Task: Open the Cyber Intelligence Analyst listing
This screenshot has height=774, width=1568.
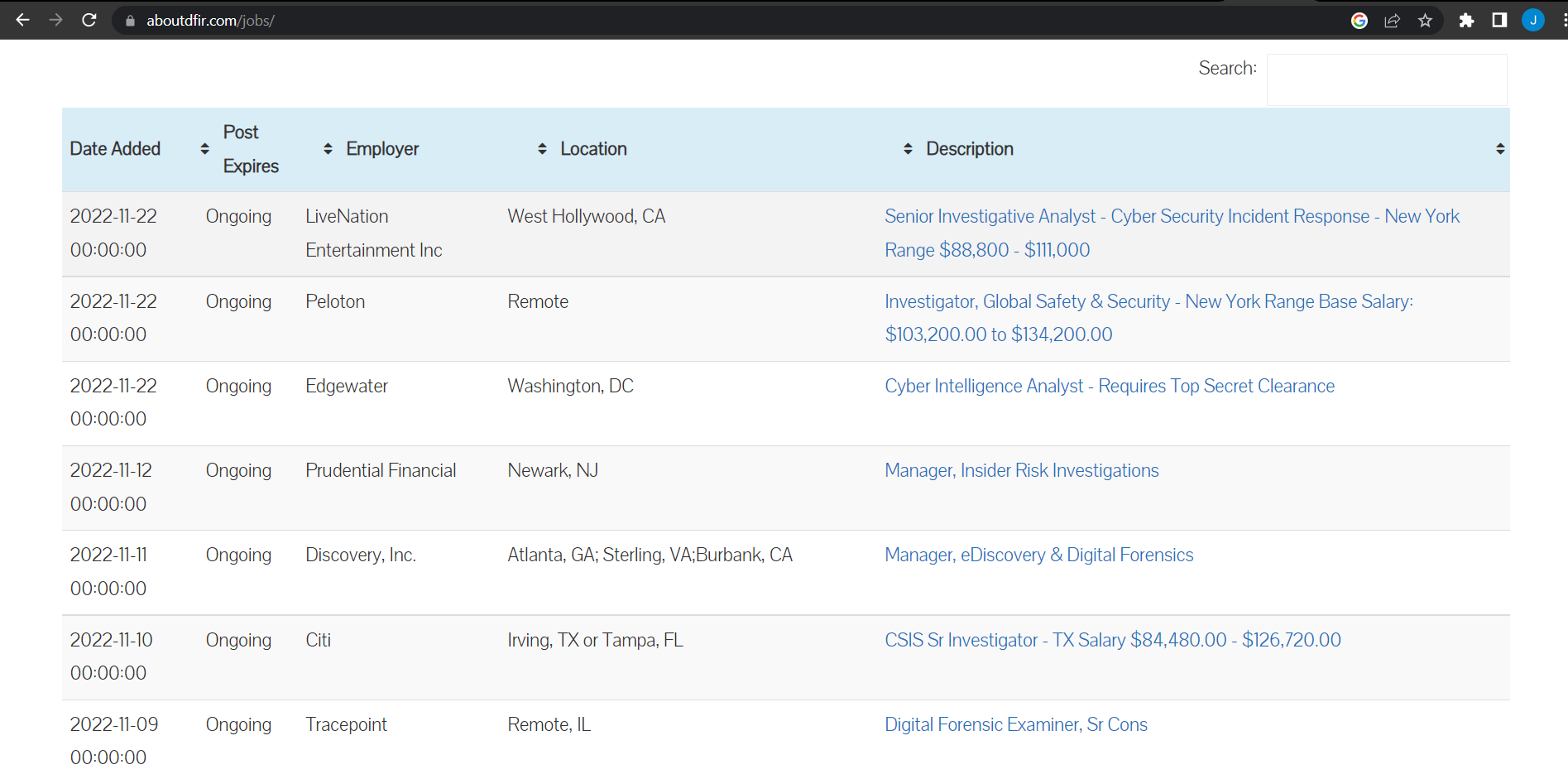Action: click(x=1110, y=386)
